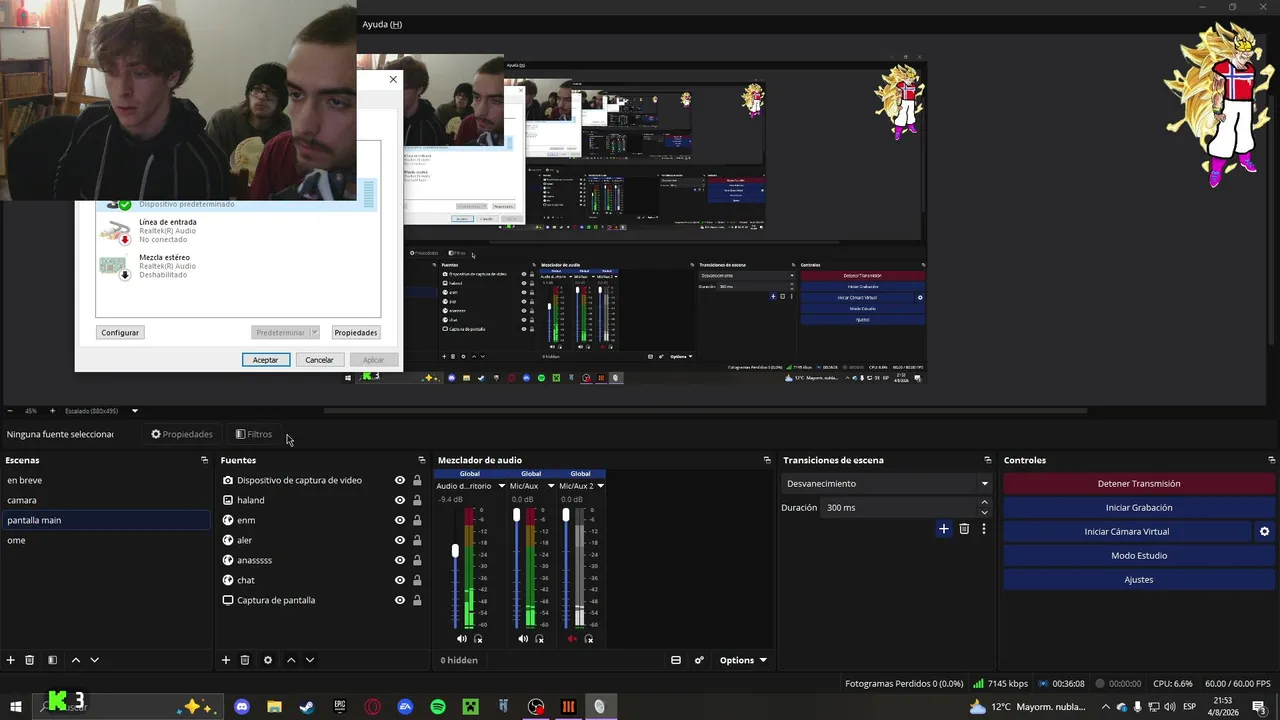Toggle monitoring headphones for the Mic/Aux channel
This screenshot has width=1280, height=720.
click(540, 639)
